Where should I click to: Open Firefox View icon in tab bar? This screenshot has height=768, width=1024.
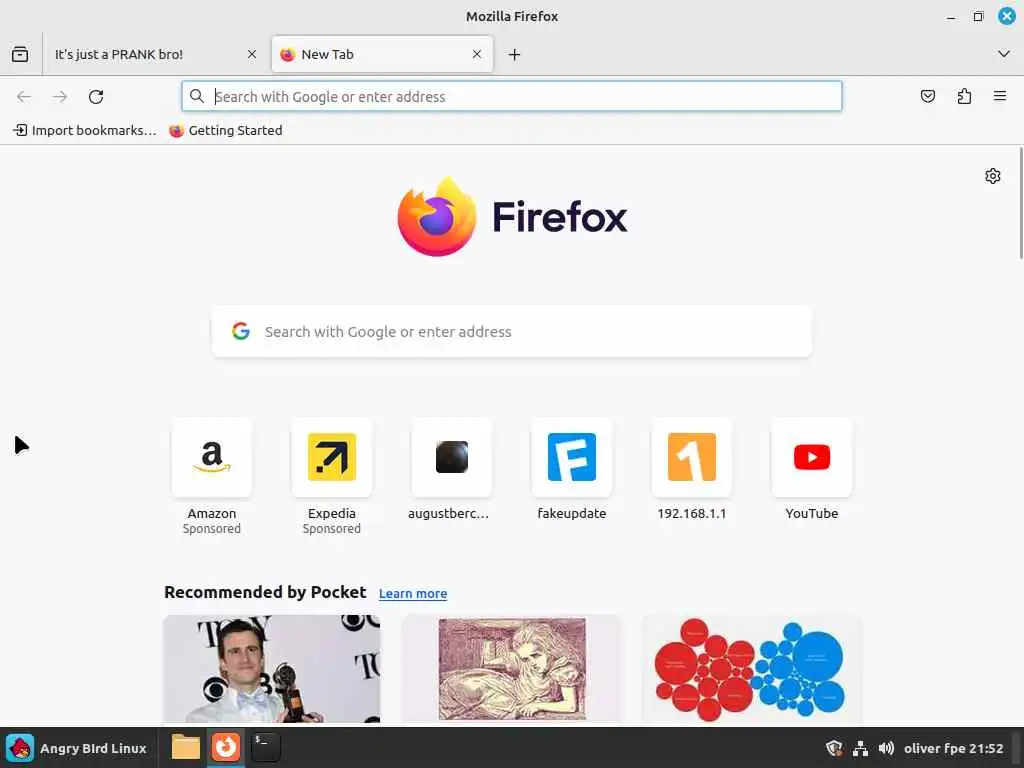pos(20,54)
